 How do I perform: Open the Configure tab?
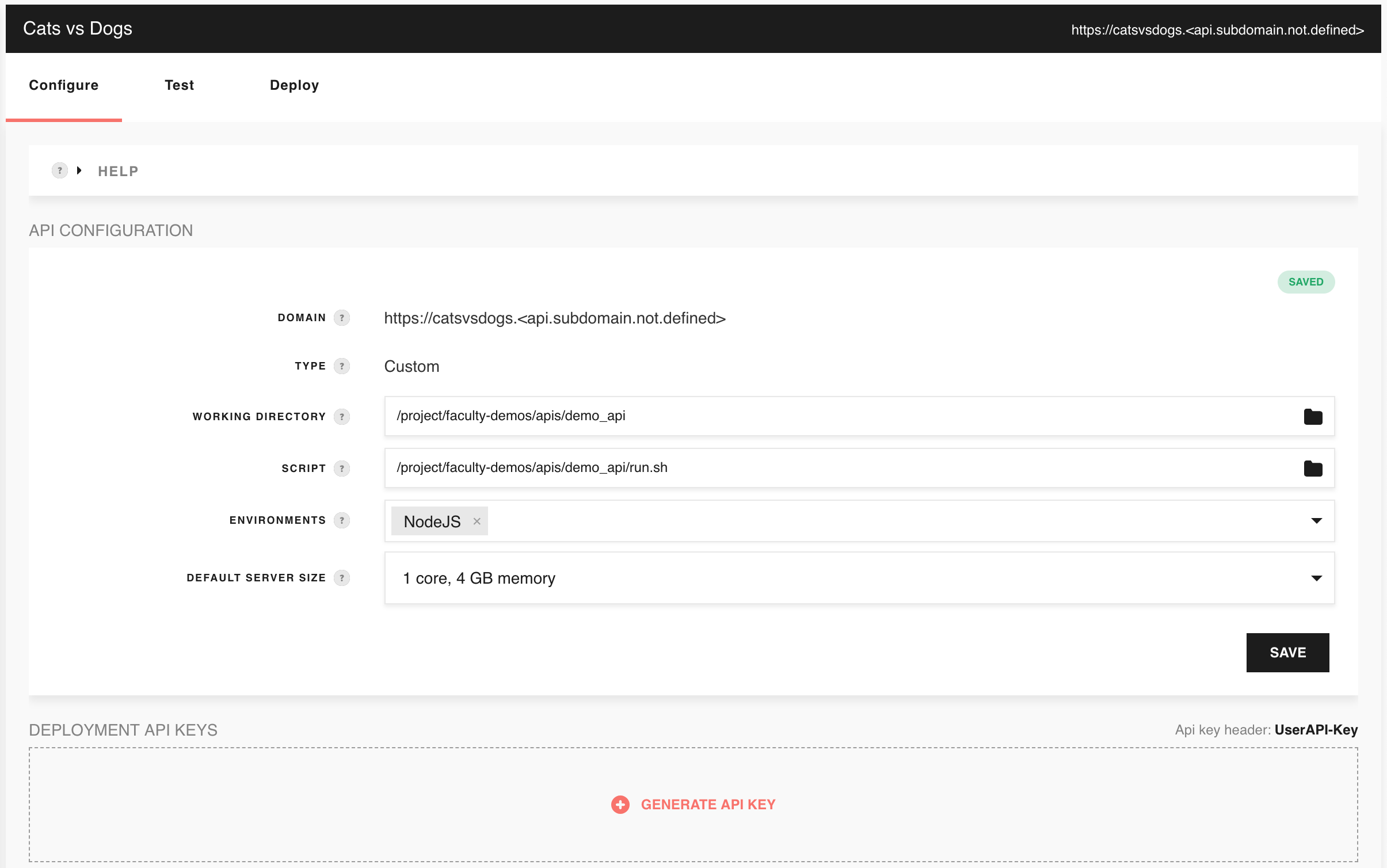pos(64,85)
